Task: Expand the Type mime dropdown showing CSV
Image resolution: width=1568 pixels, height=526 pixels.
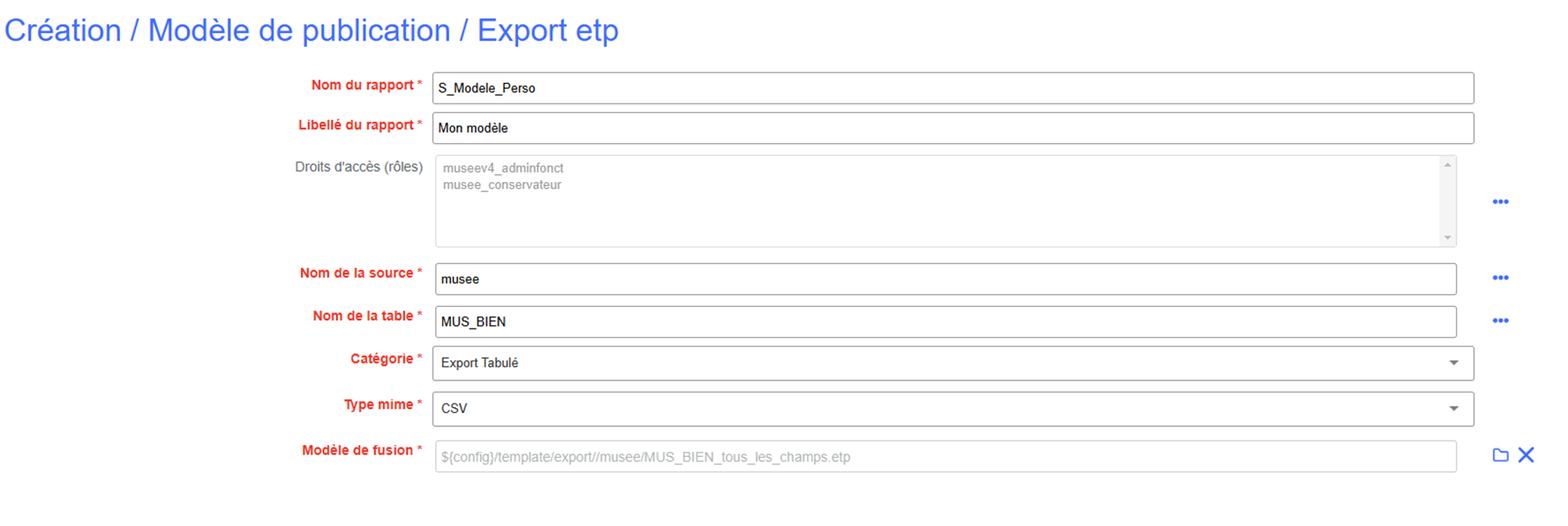Action: 953,409
